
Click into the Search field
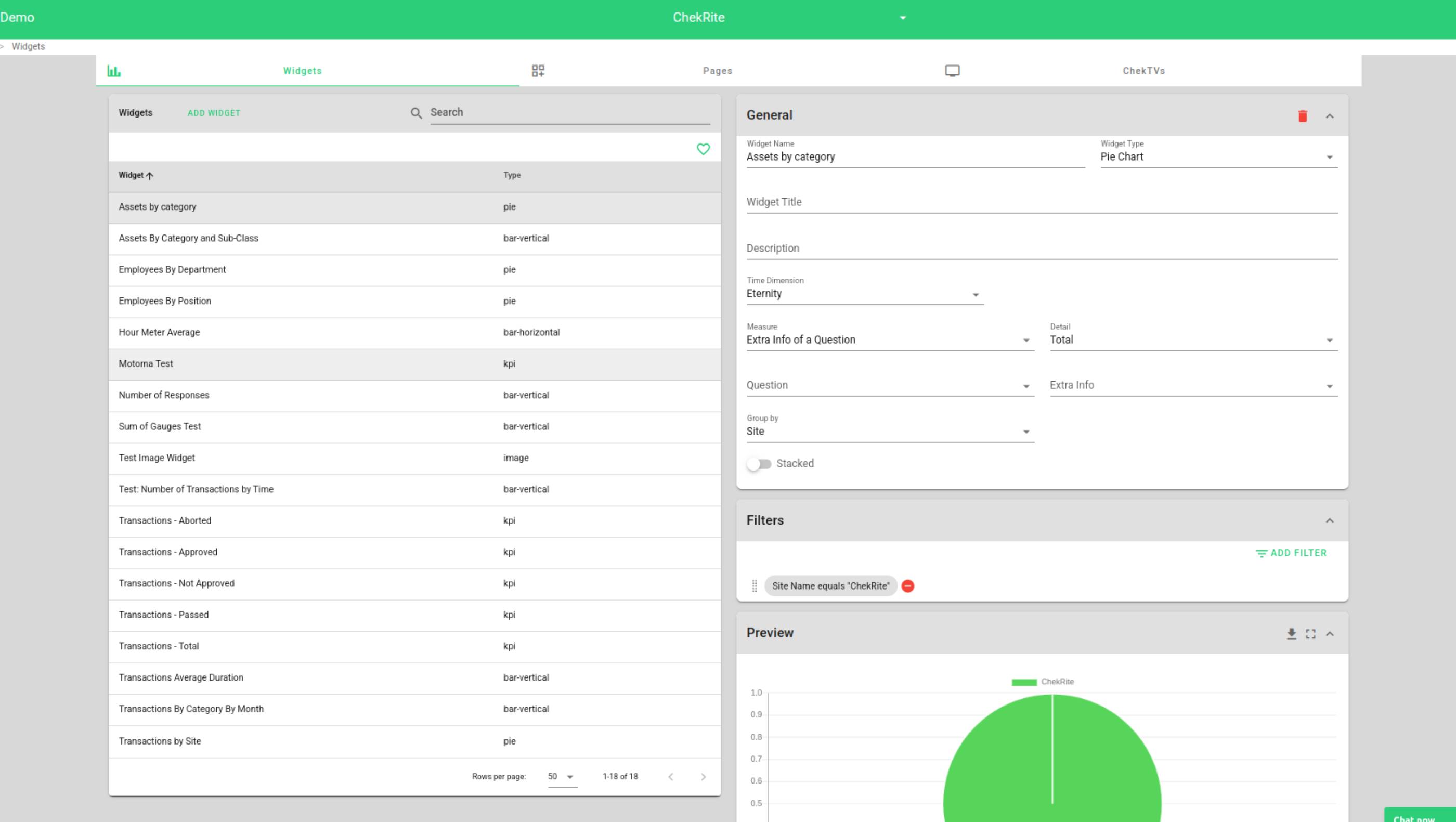(570, 113)
